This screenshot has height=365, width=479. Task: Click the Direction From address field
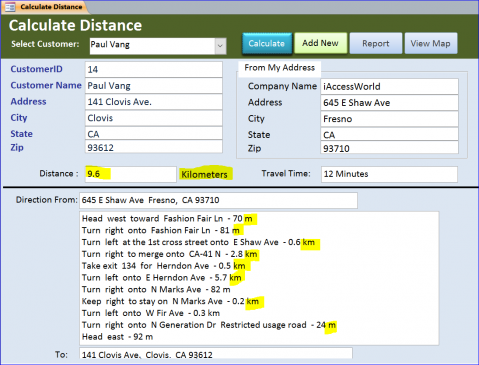point(218,200)
